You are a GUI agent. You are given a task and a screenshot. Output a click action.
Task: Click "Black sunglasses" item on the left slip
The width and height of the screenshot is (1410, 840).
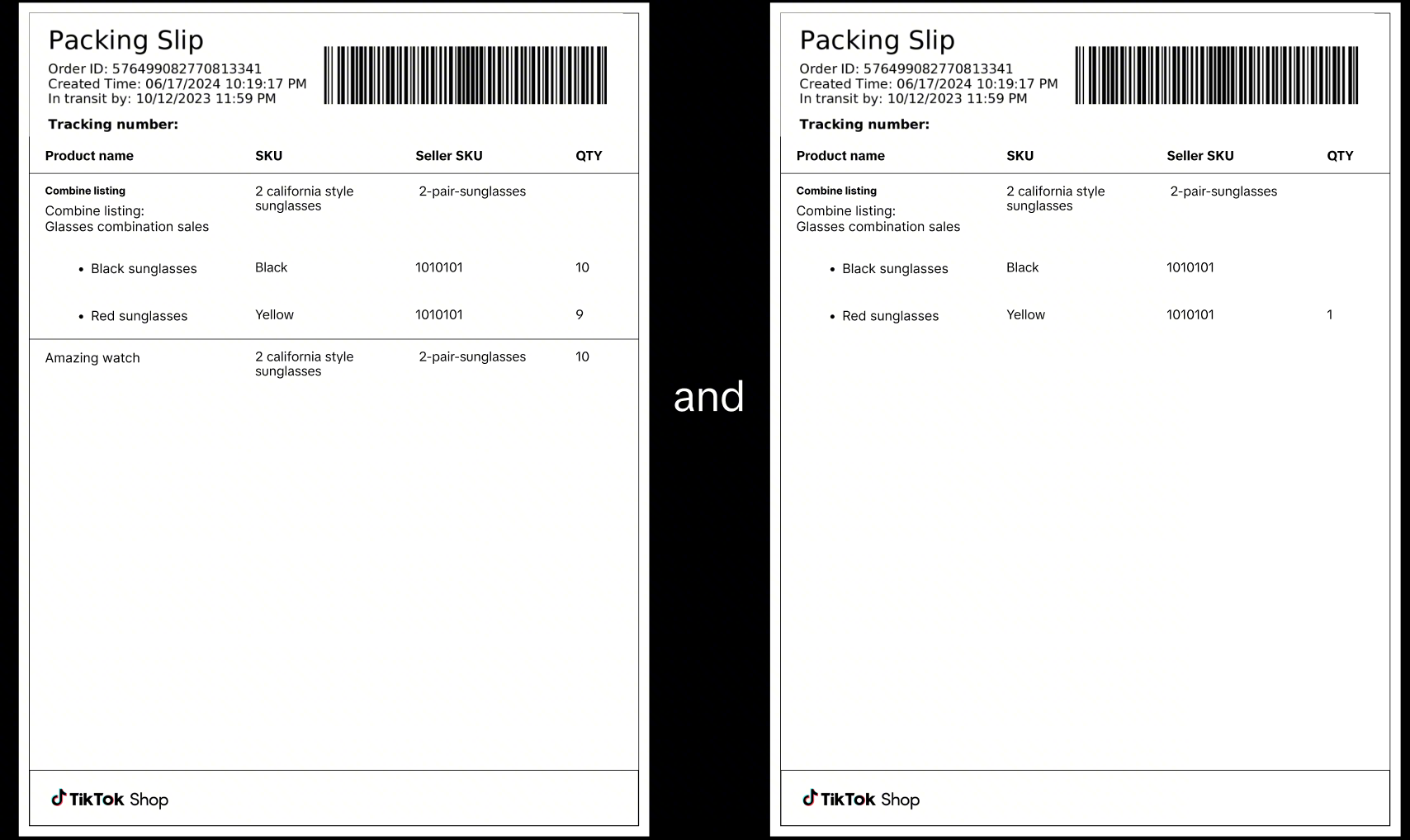coord(144,269)
